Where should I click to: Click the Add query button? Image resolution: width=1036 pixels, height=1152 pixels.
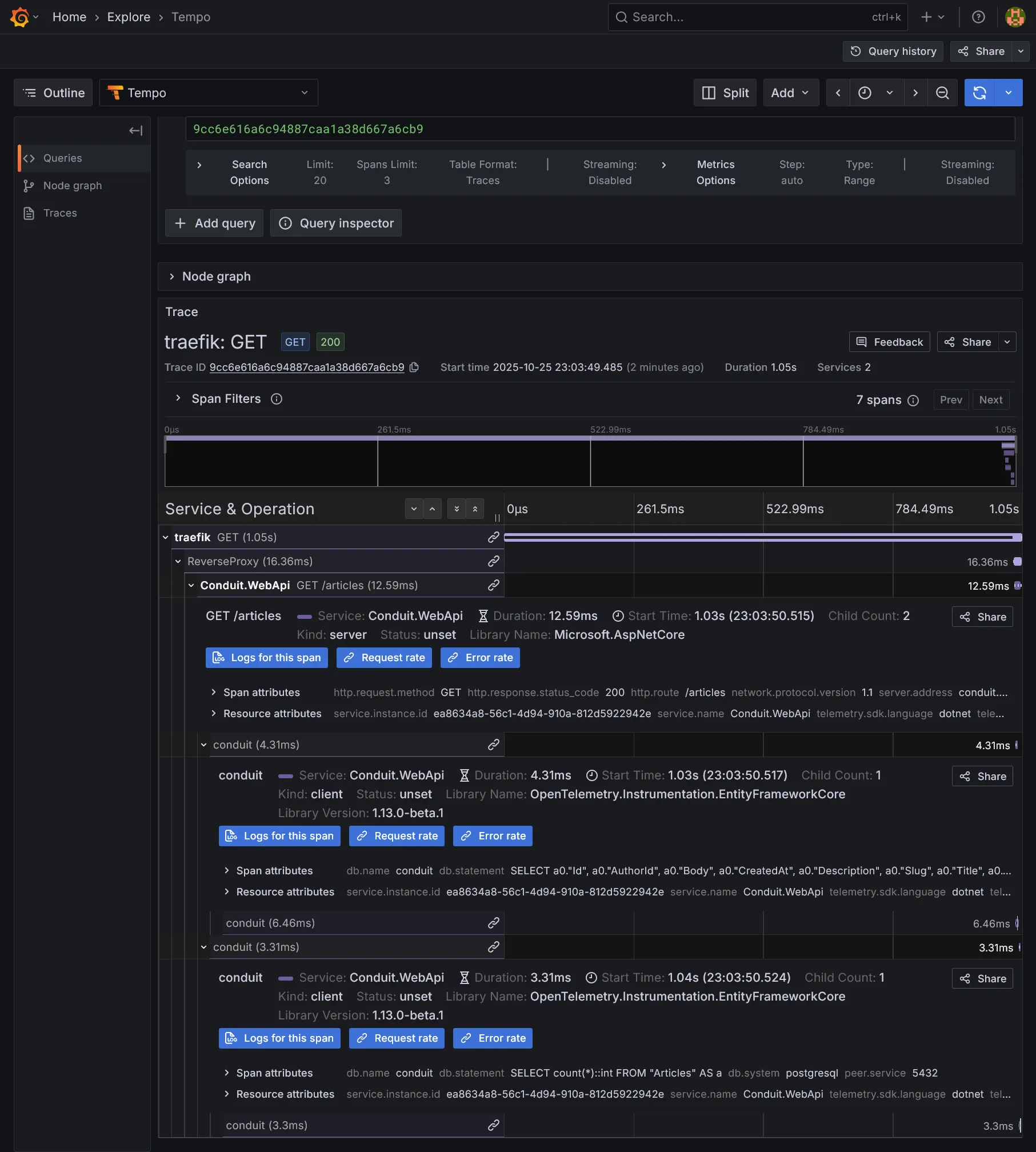[214, 223]
